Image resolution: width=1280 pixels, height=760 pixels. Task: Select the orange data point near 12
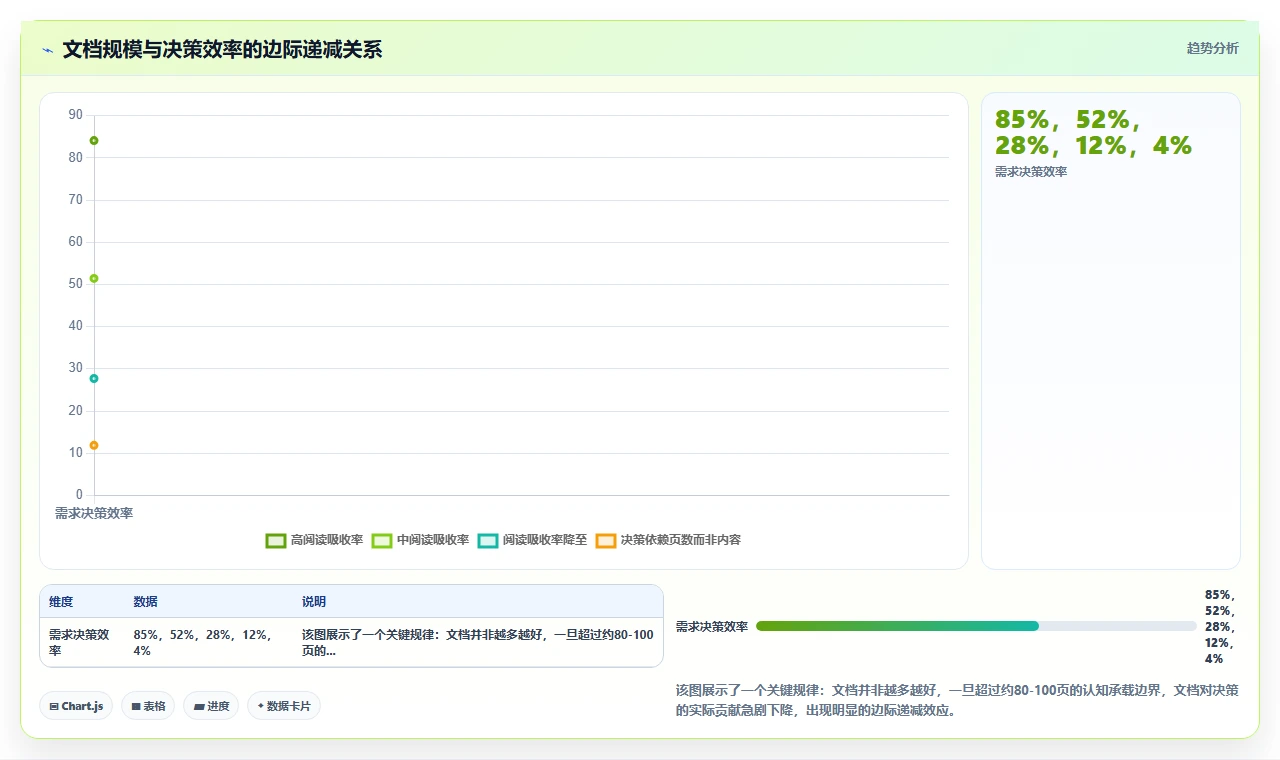click(94, 445)
